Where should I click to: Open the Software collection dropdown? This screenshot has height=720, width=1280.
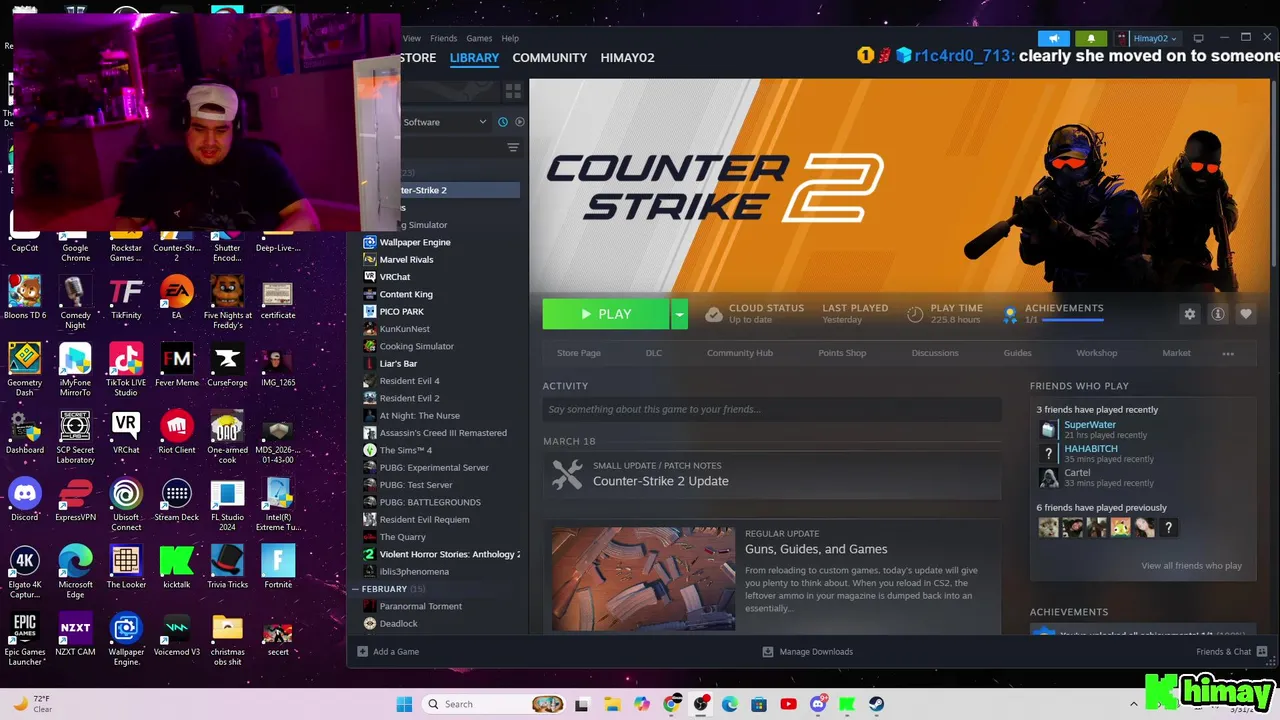tap(445, 122)
